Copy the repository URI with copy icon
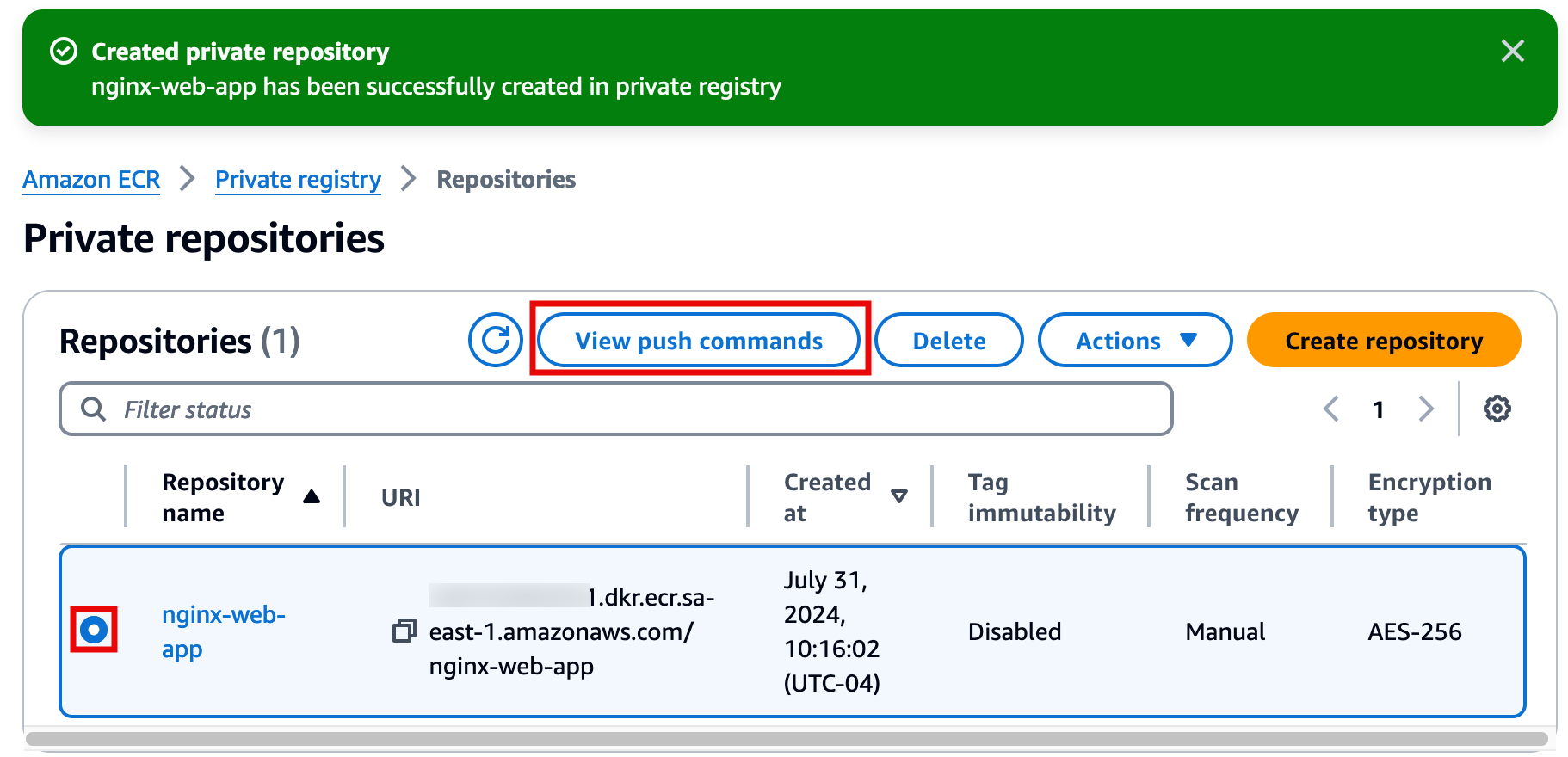Image resolution: width=1568 pixels, height=757 pixels. (x=404, y=631)
